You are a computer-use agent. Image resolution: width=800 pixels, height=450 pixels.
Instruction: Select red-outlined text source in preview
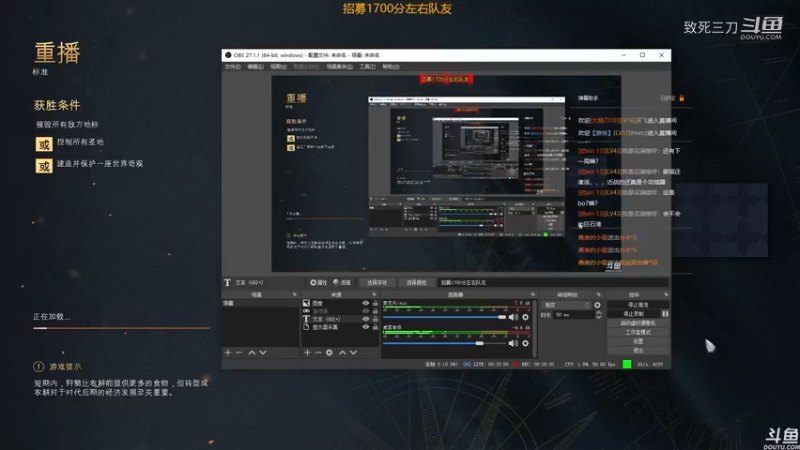(x=446, y=79)
